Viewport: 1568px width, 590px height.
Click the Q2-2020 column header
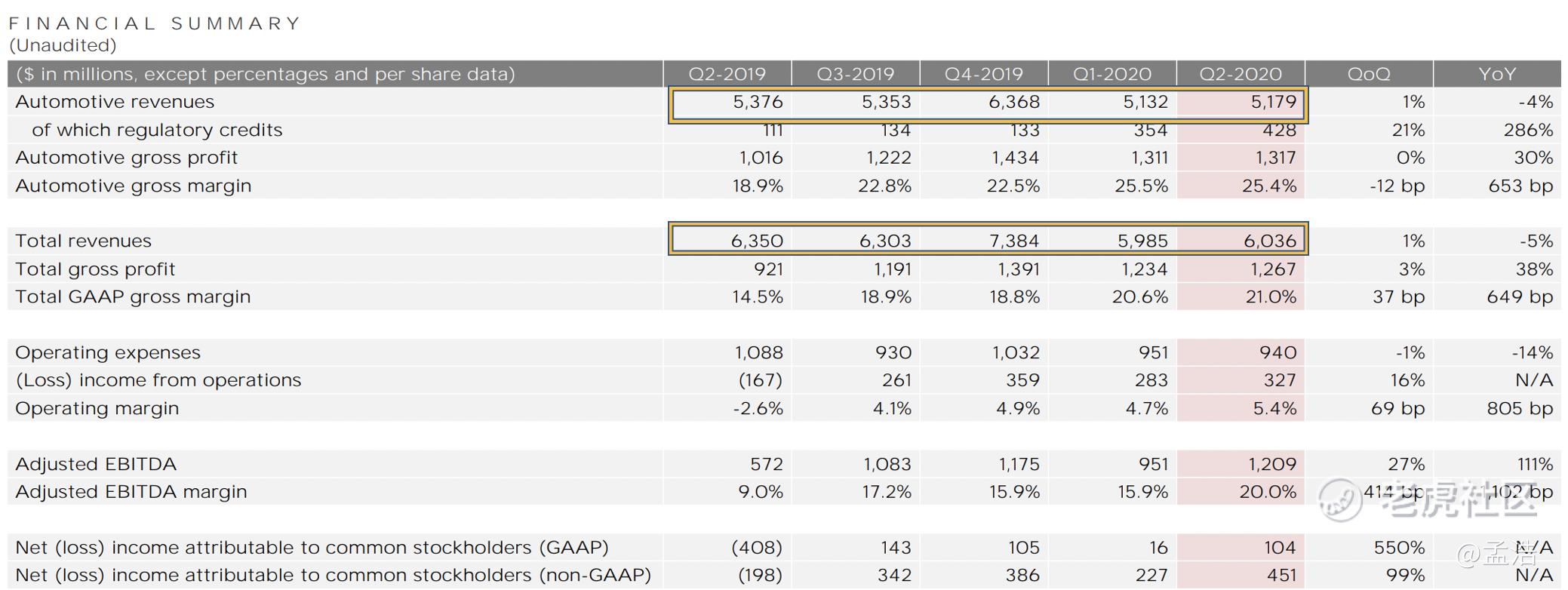click(x=1241, y=74)
